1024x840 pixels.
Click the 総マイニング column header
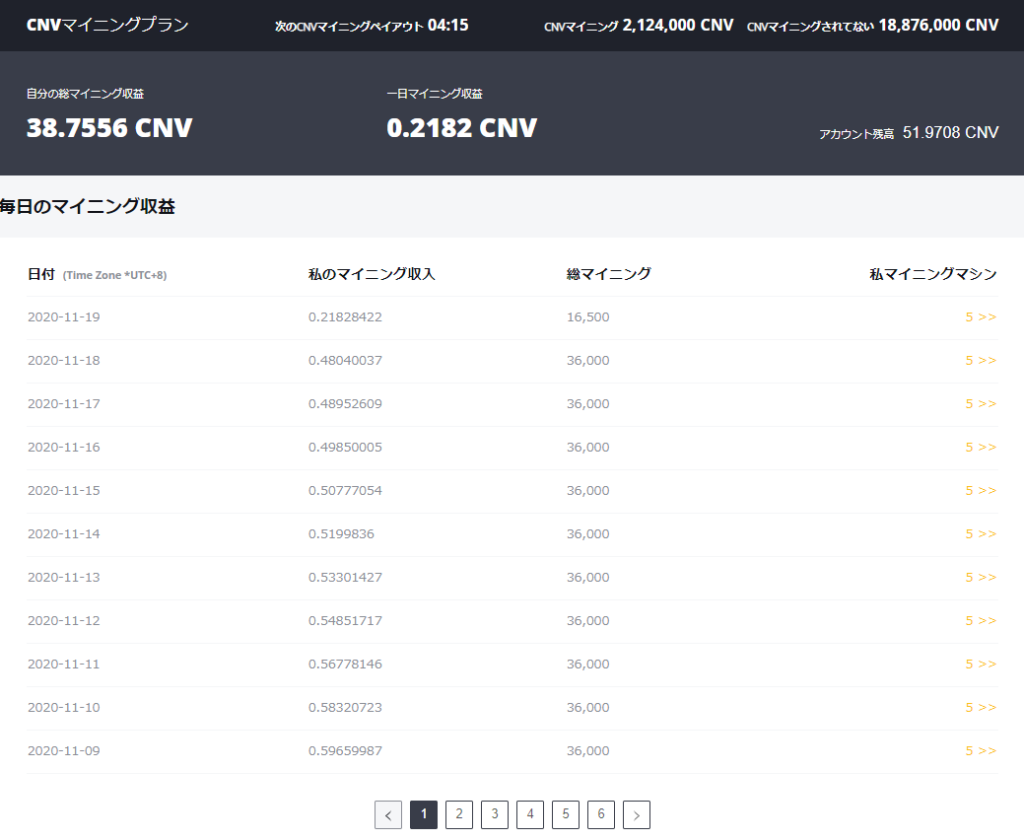609,274
